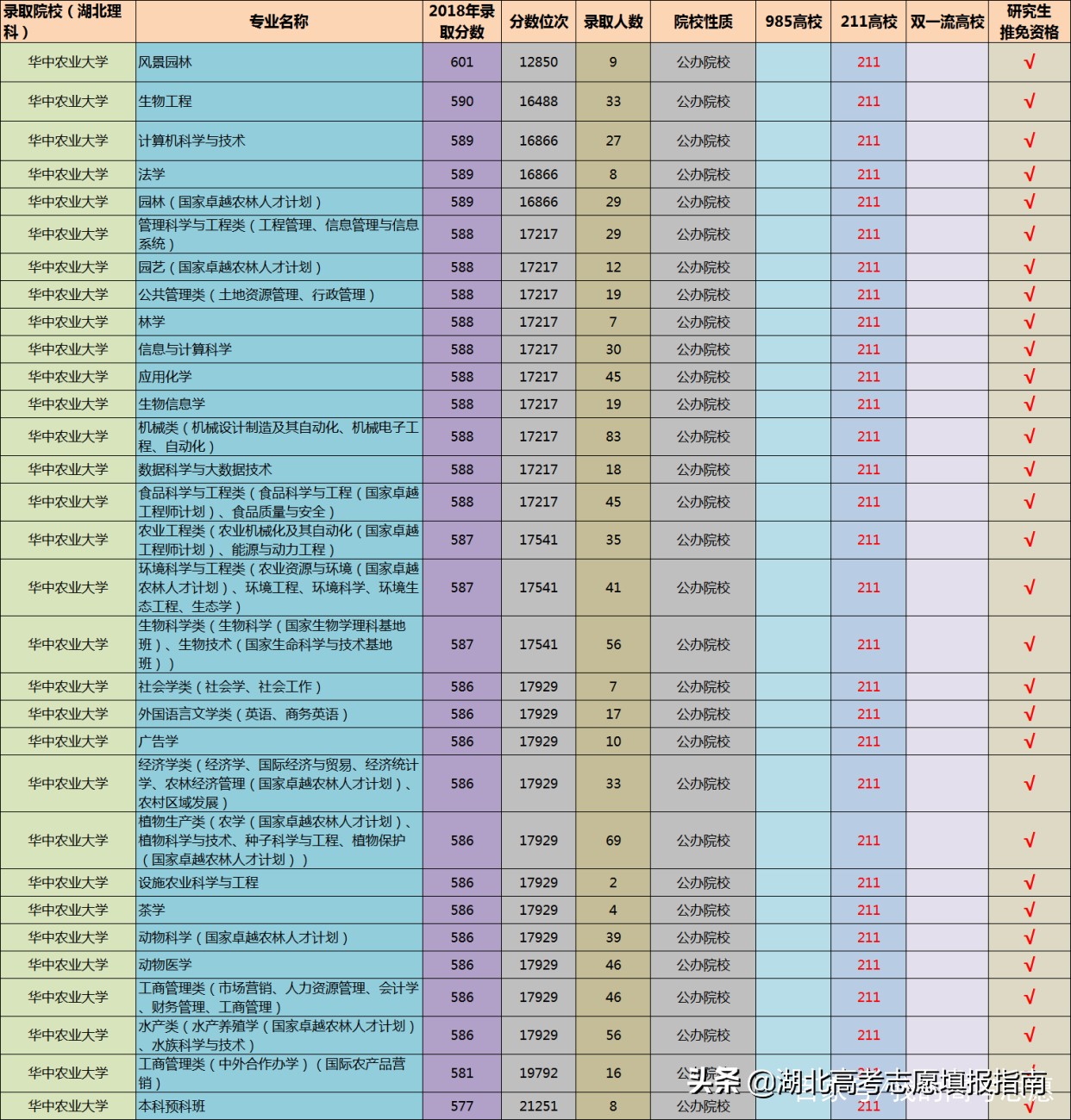Select the 公共管理类 major cell
1071x1120 pixels.
279,295
